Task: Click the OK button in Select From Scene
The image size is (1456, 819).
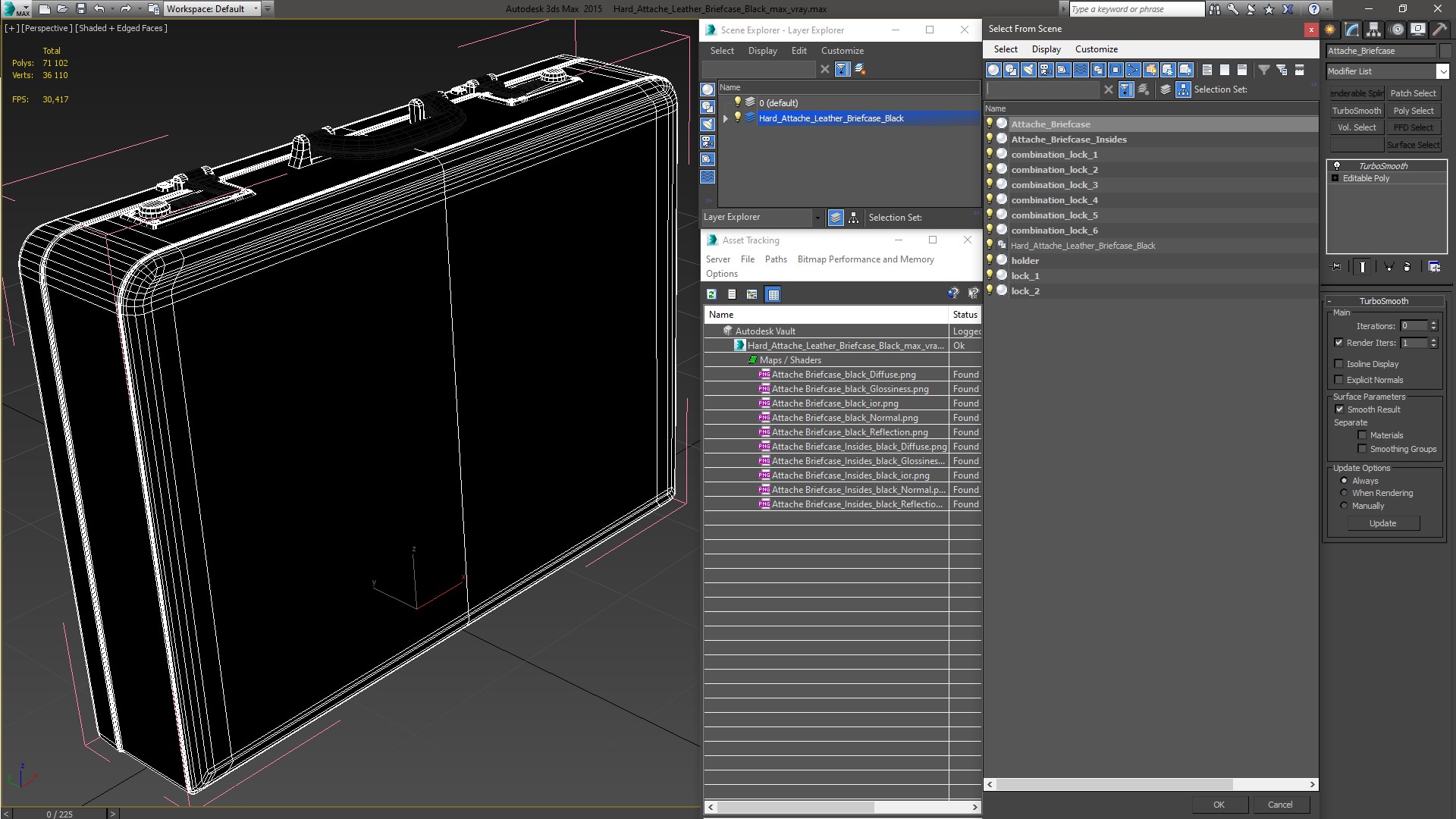Action: coord(1218,805)
